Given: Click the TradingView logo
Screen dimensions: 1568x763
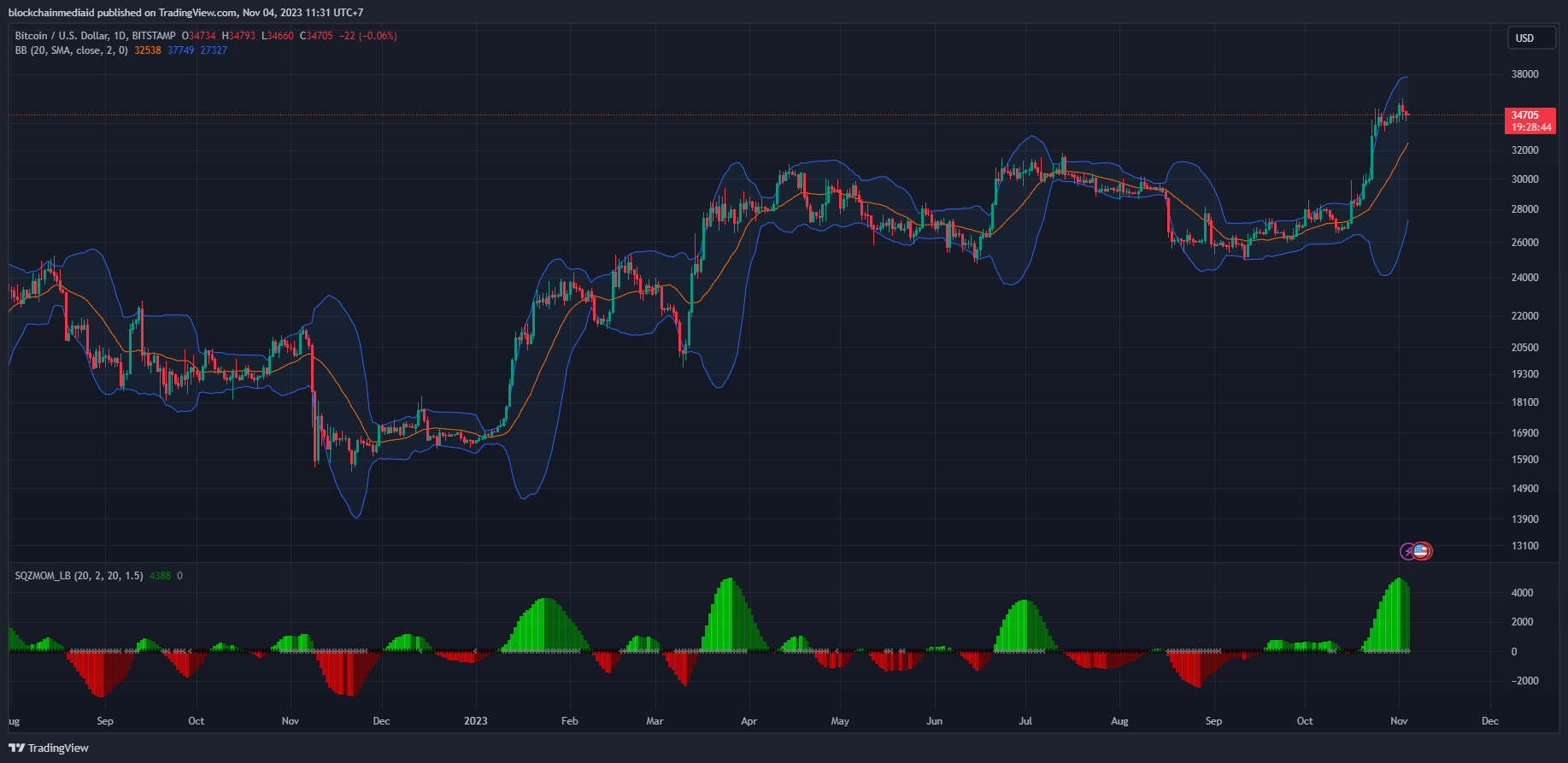Looking at the screenshot, I should coord(49,748).
